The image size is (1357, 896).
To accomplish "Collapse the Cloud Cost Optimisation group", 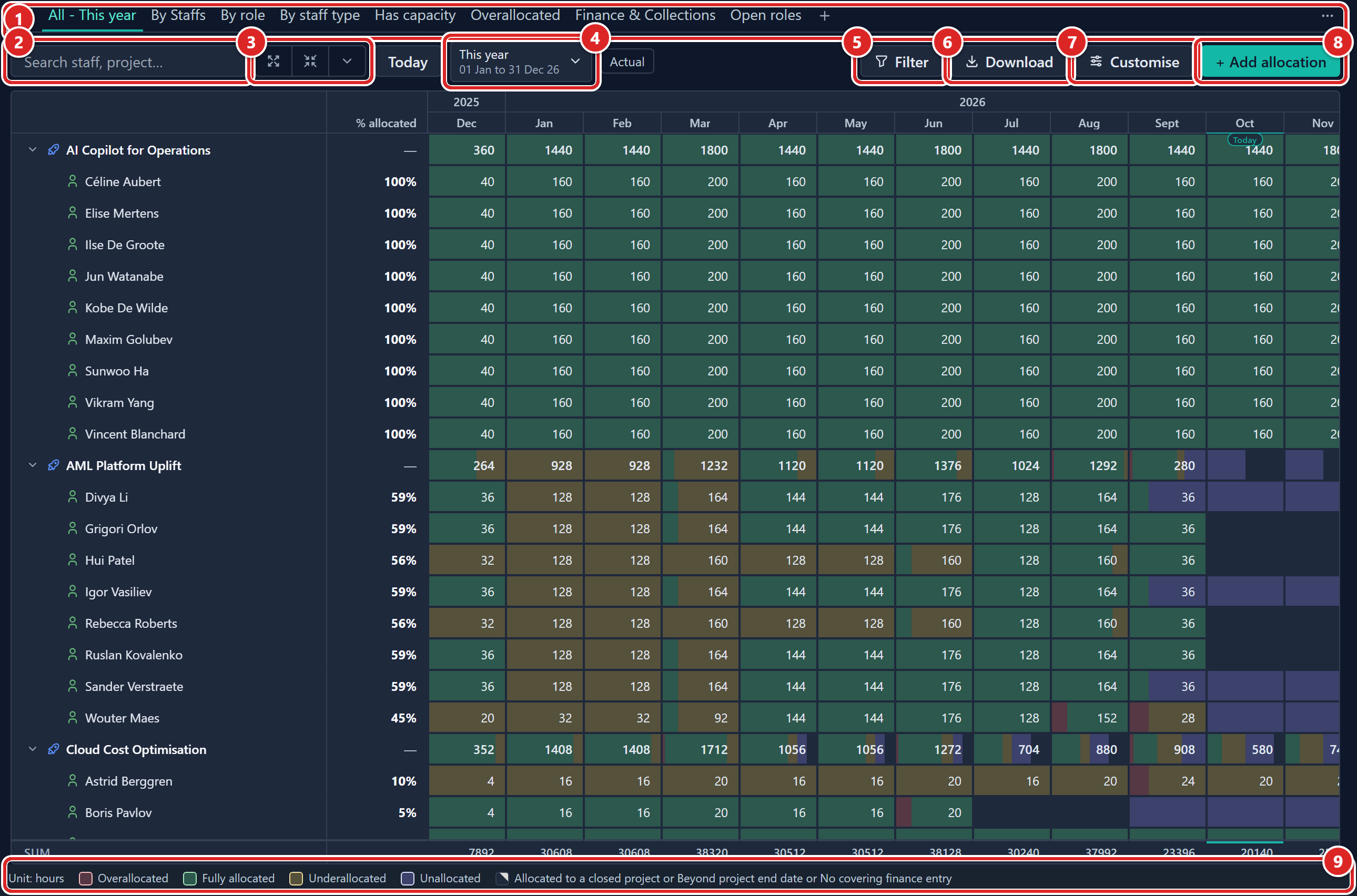I will click(33, 750).
